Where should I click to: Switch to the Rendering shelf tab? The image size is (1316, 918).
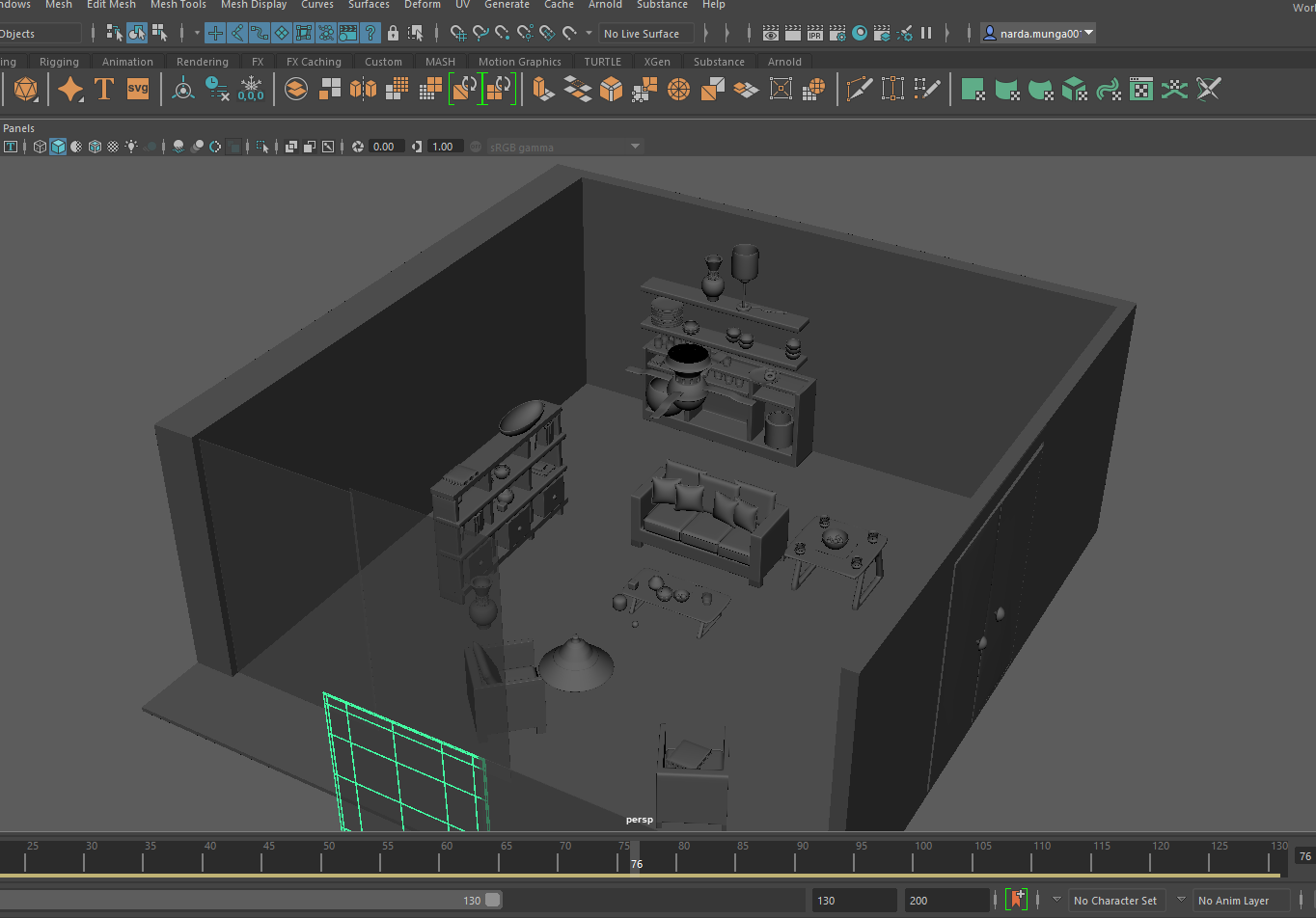click(202, 62)
